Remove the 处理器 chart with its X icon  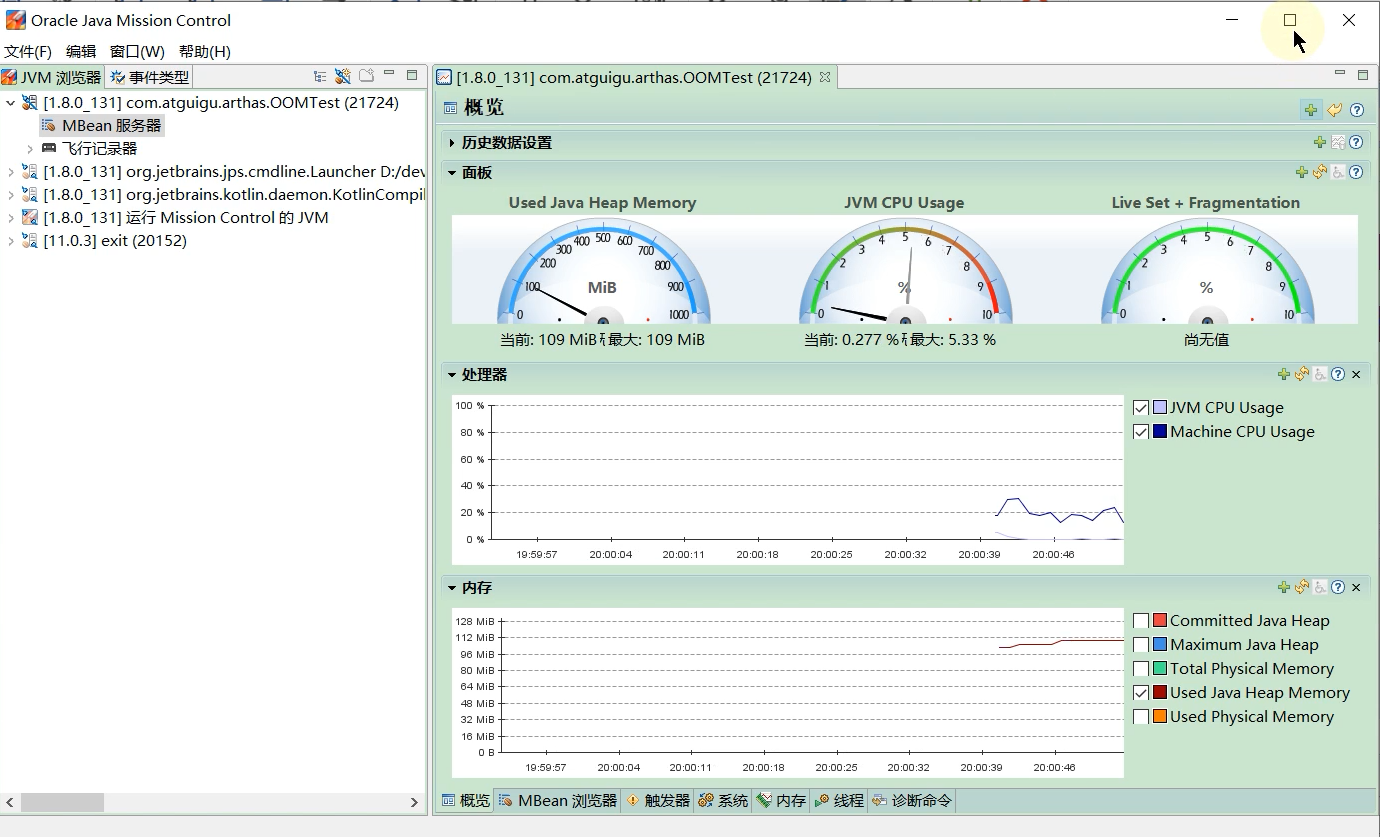pyautogui.click(x=1356, y=374)
